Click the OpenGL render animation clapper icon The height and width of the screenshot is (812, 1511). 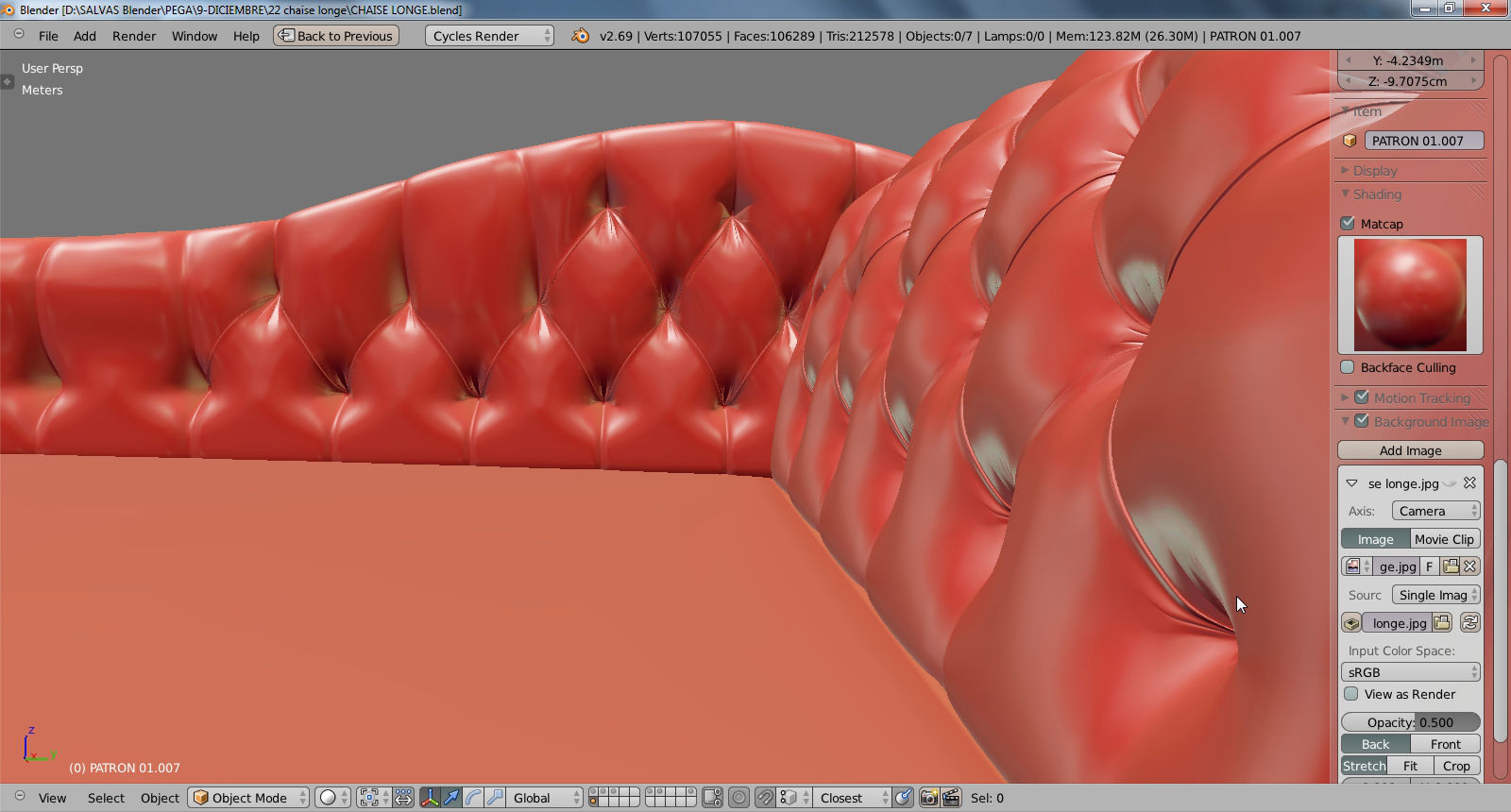coord(951,798)
